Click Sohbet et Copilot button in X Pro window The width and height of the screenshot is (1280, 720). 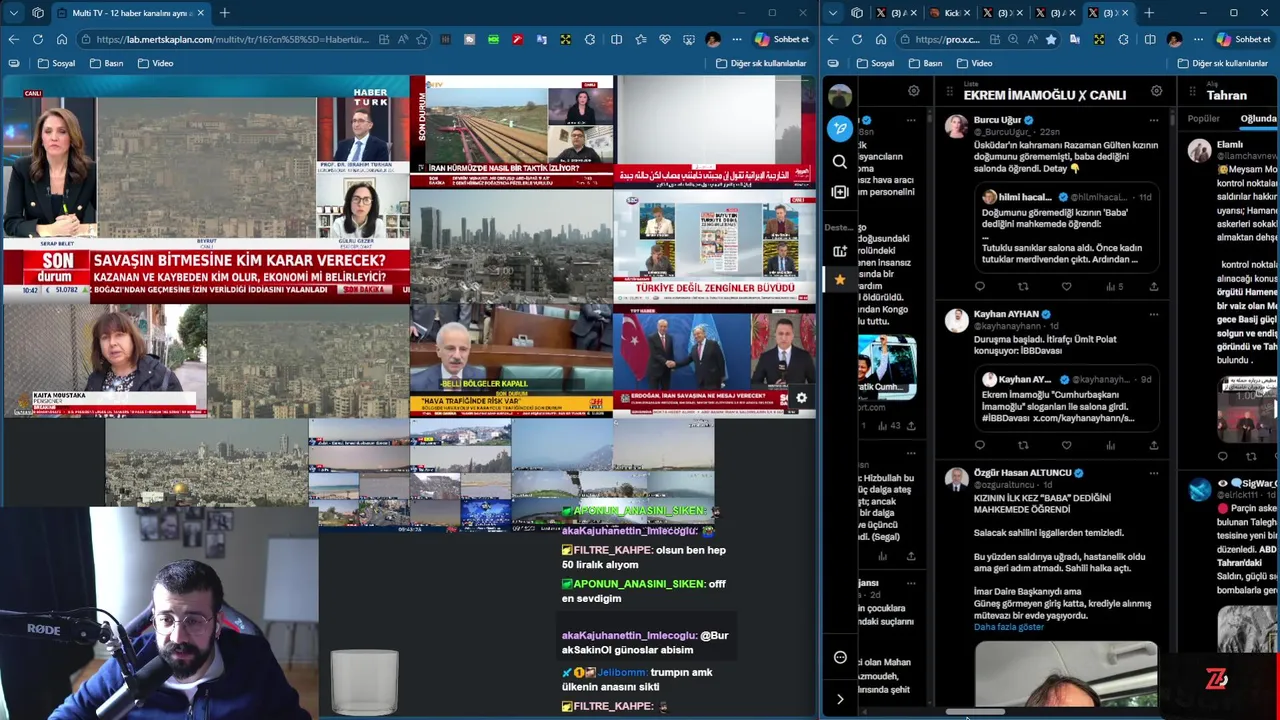coord(1244,39)
